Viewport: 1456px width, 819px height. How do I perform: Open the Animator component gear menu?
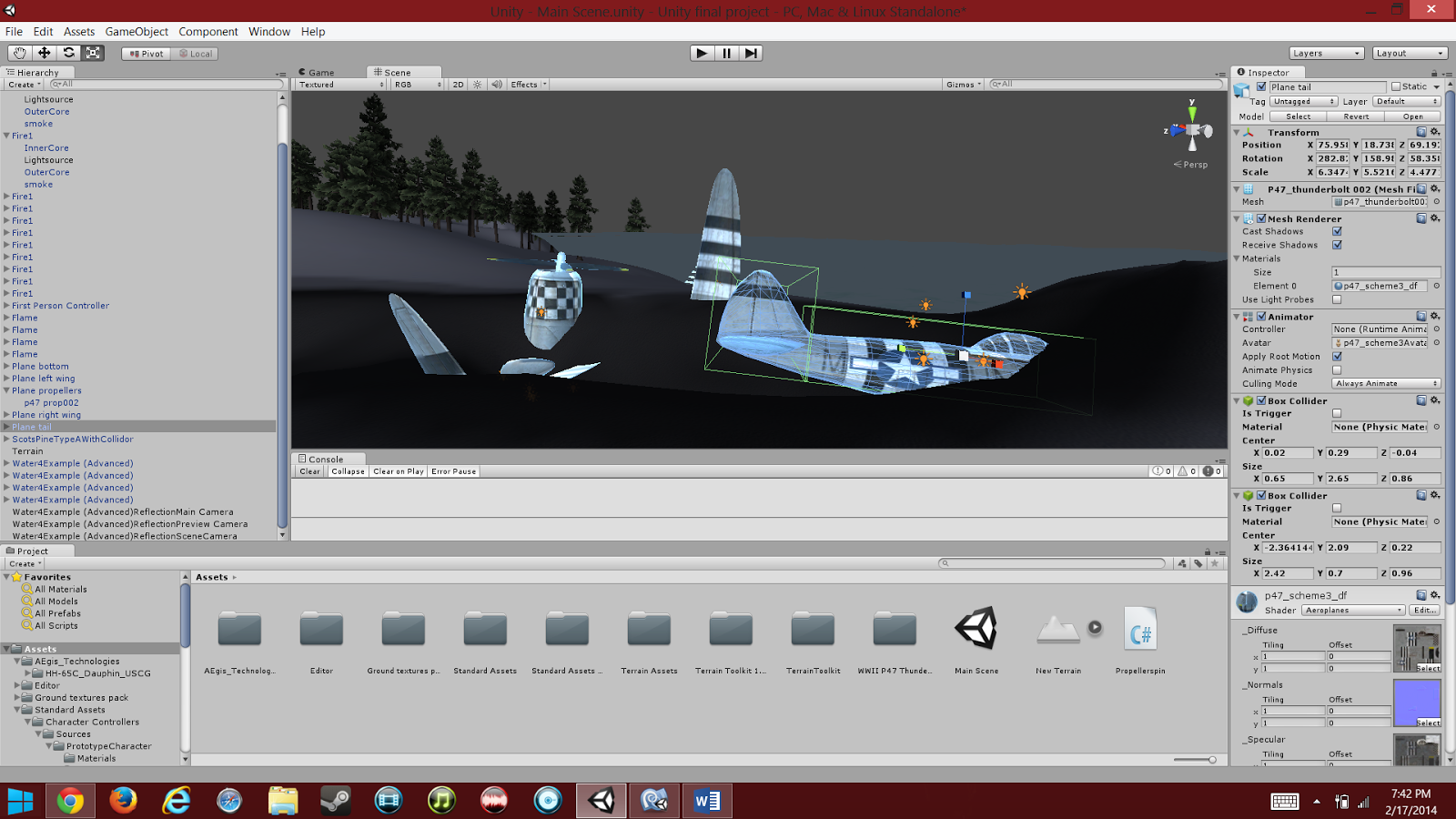click(x=1435, y=317)
